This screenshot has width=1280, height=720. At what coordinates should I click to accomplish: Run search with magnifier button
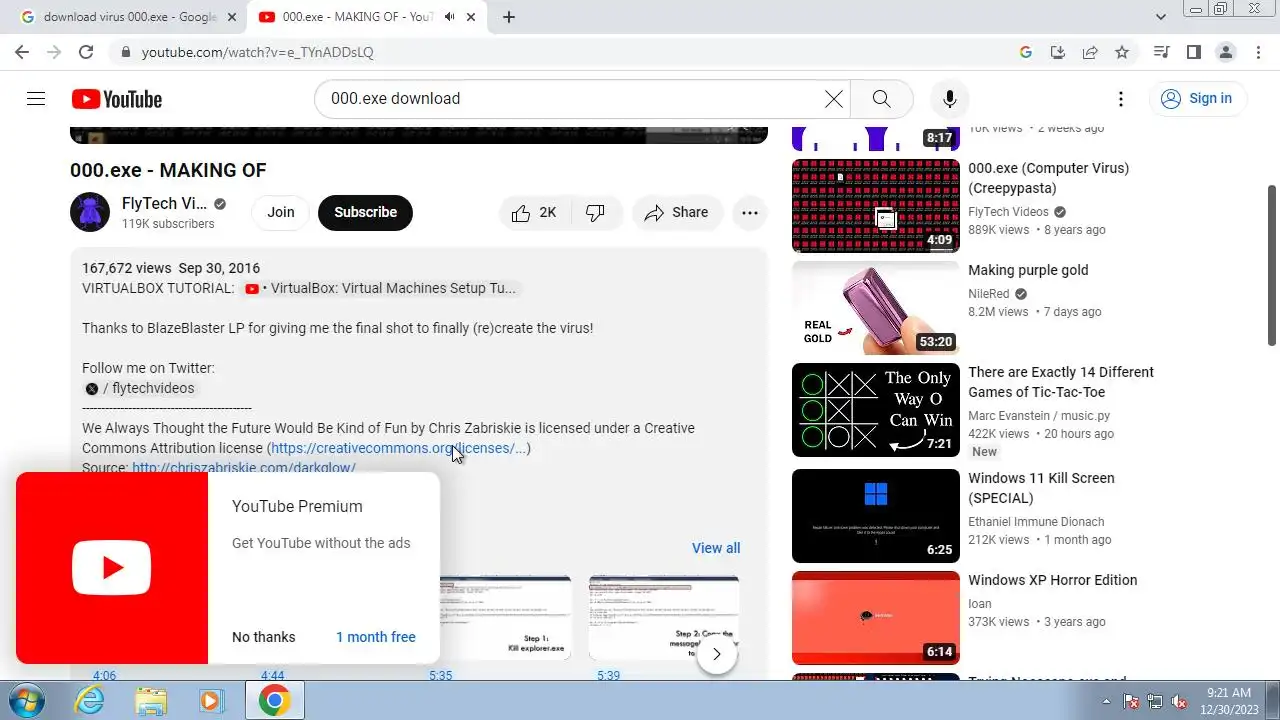coord(881,98)
